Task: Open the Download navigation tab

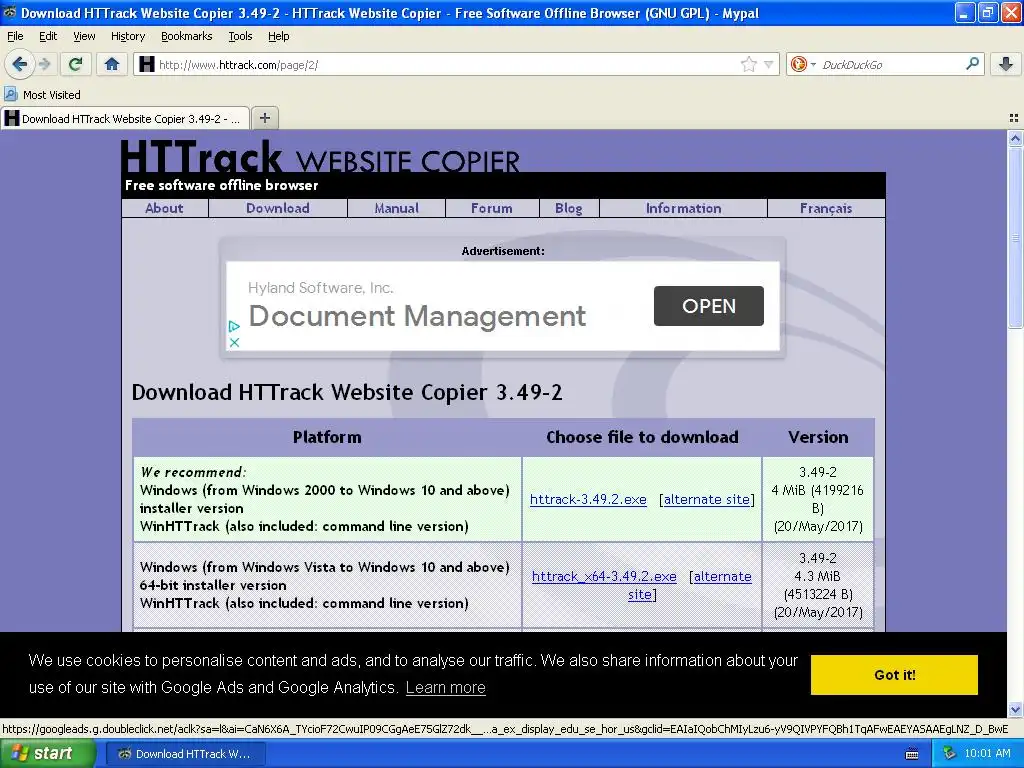Action: click(278, 208)
